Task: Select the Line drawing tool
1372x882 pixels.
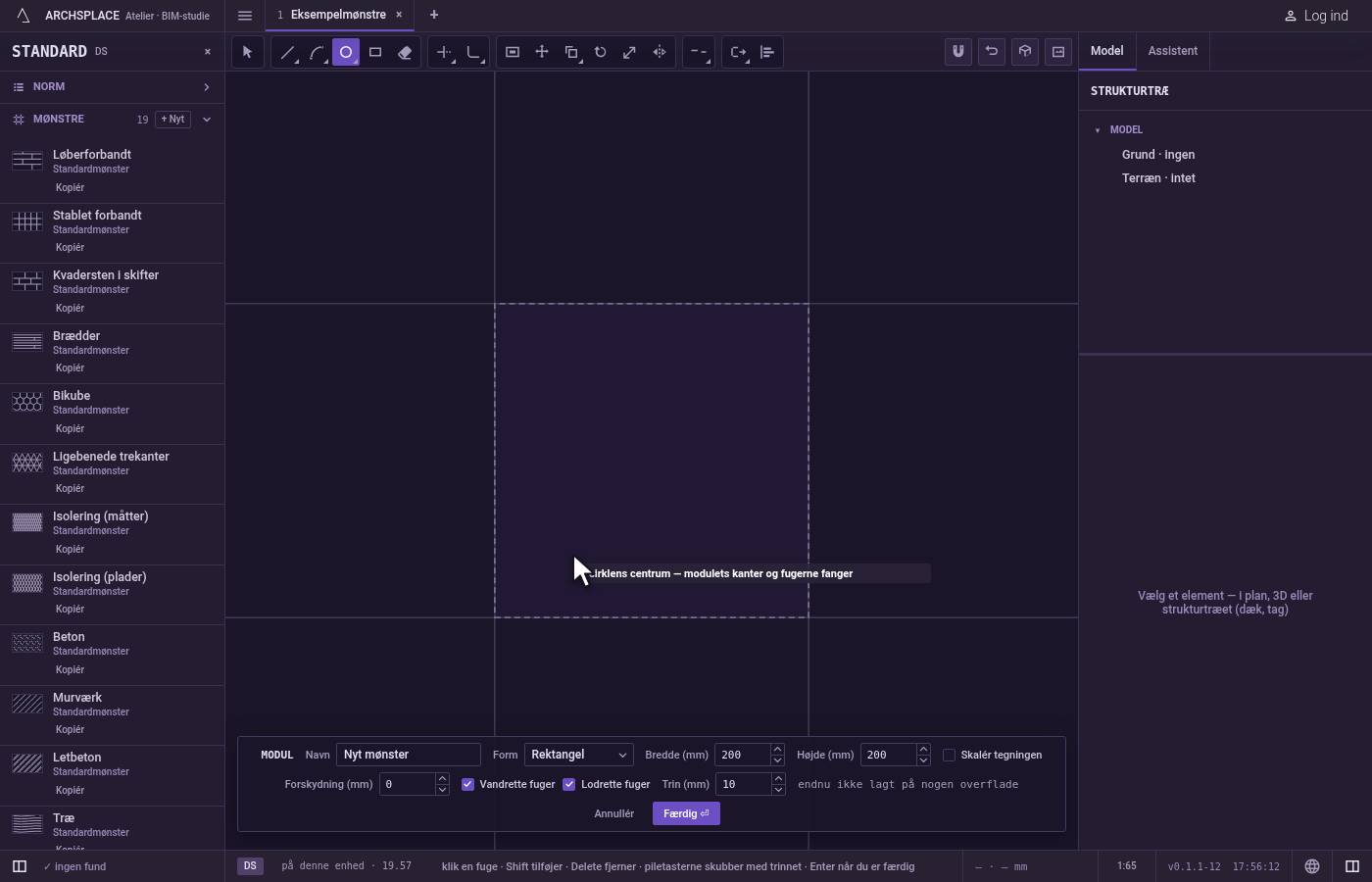Action: (x=287, y=52)
